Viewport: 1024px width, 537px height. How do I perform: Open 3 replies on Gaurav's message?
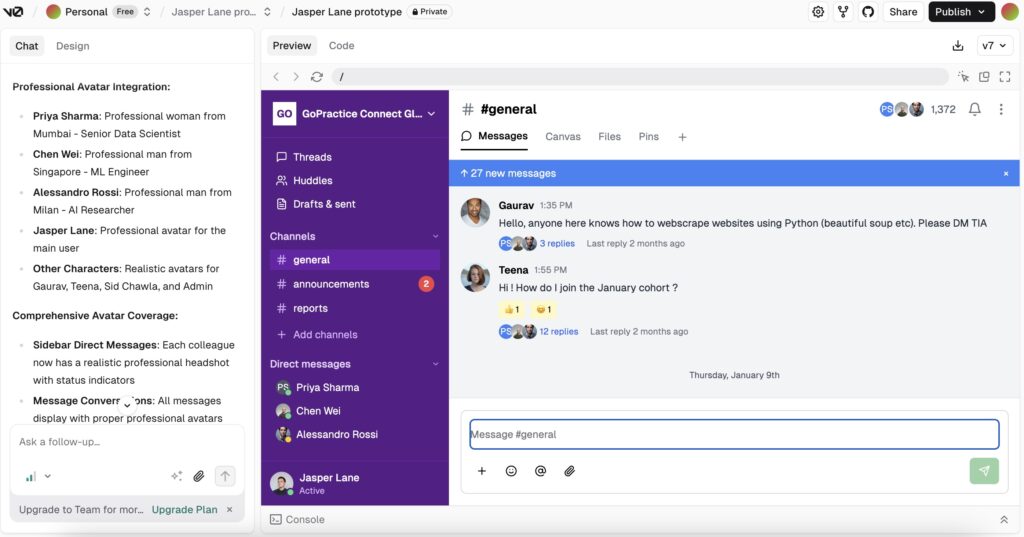coord(557,244)
